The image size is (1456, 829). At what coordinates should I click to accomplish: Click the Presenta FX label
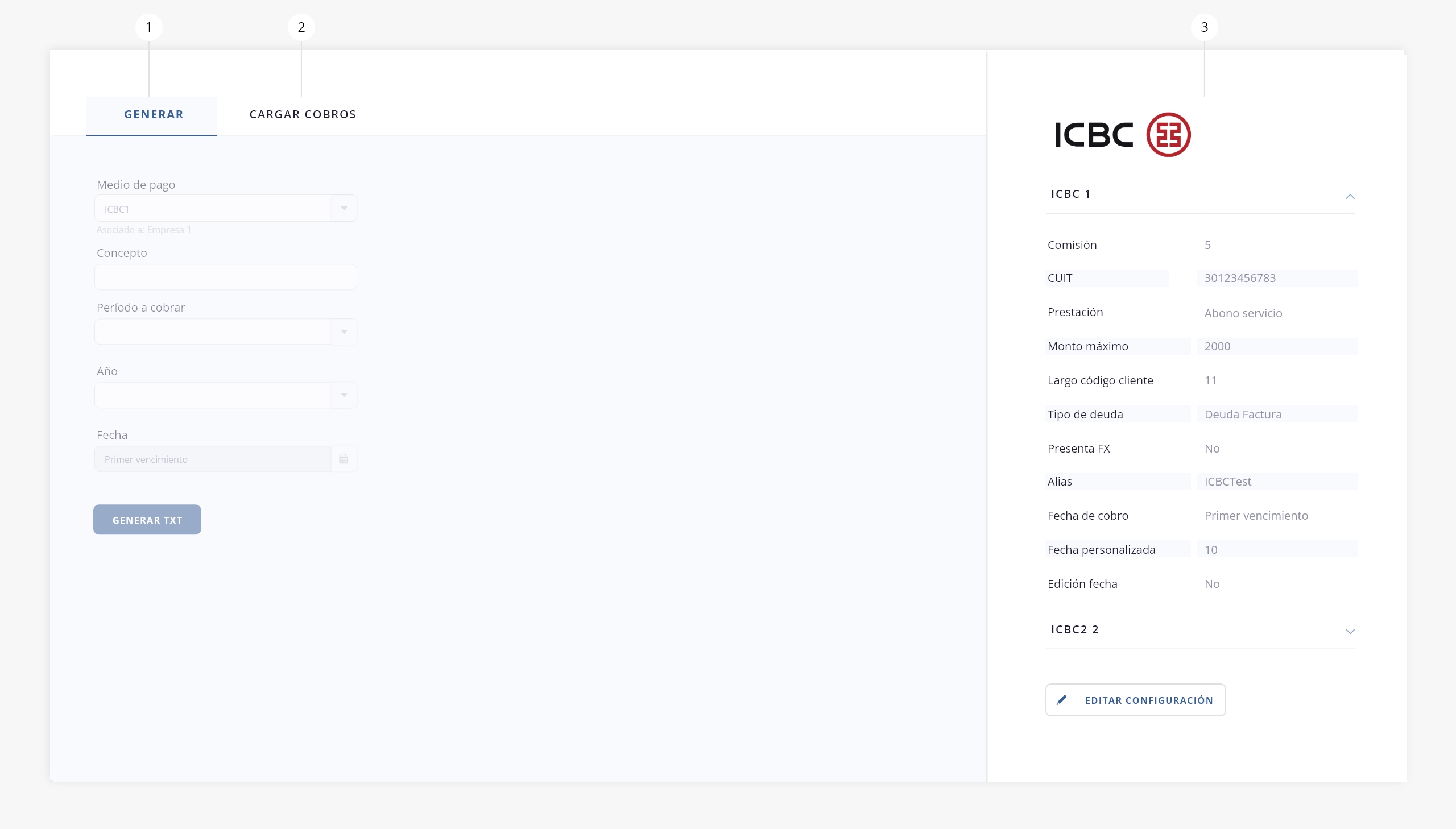[1078, 449]
